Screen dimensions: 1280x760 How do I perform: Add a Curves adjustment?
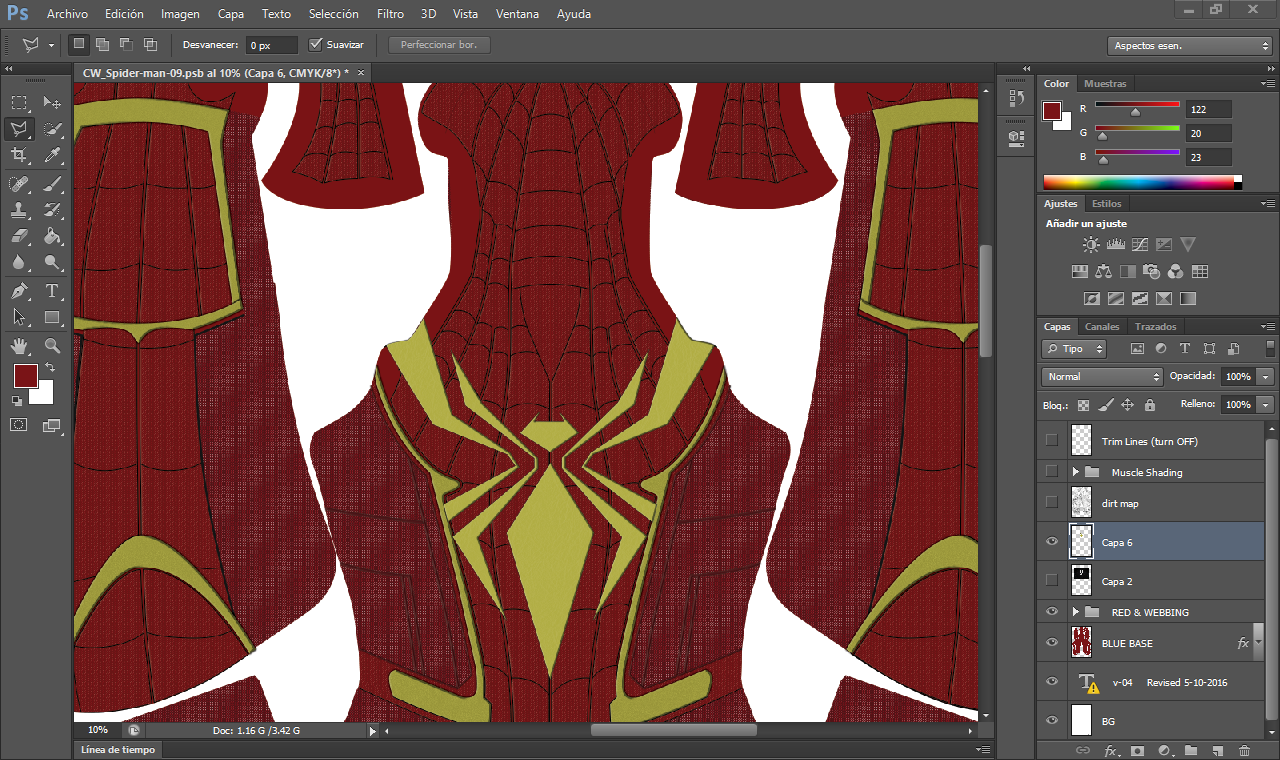pyautogui.click(x=1140, y=244)
